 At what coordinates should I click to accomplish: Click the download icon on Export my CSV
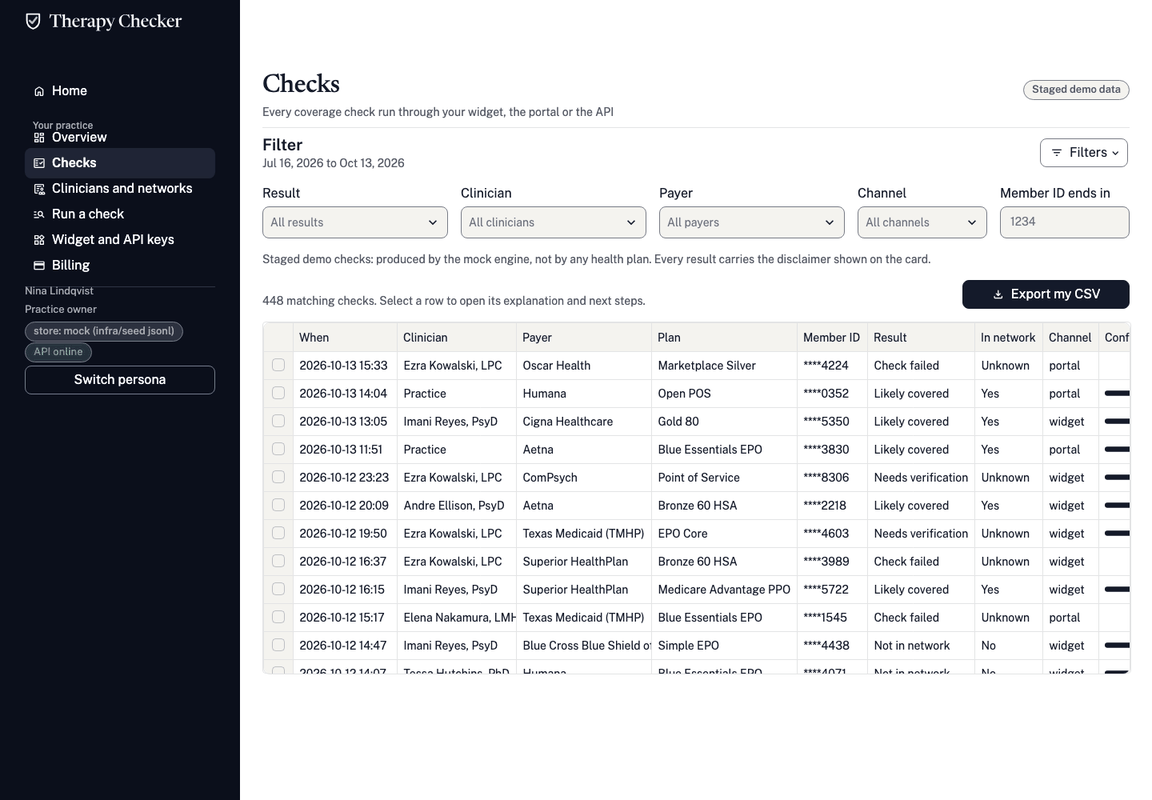tap(998, 295)
